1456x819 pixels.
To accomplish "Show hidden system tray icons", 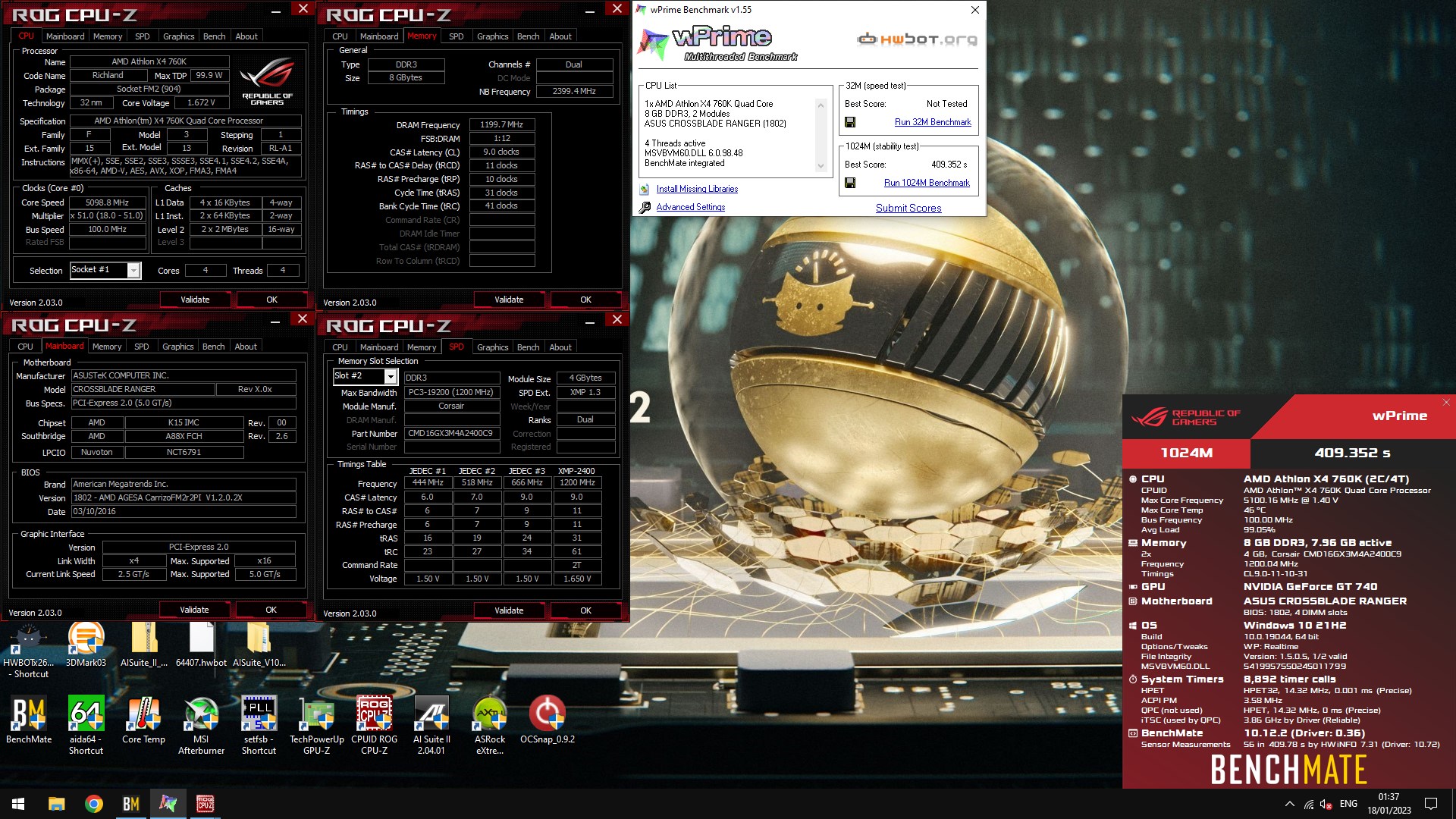I will tap(1289, 804).
